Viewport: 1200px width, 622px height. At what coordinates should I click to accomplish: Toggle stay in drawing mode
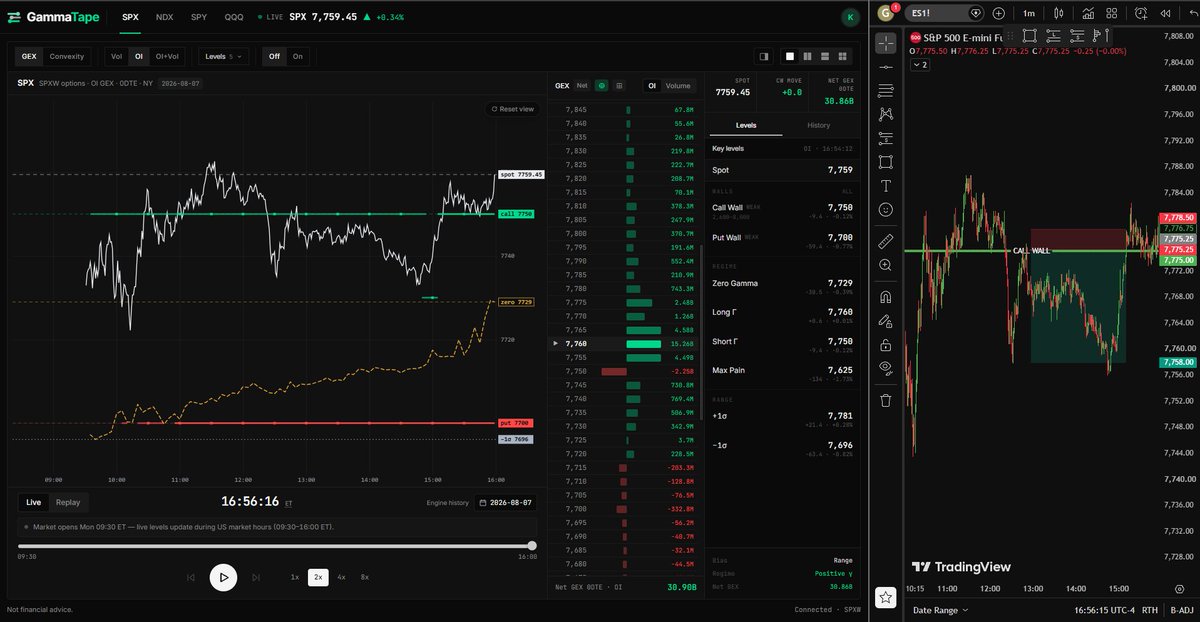(885, 321)
